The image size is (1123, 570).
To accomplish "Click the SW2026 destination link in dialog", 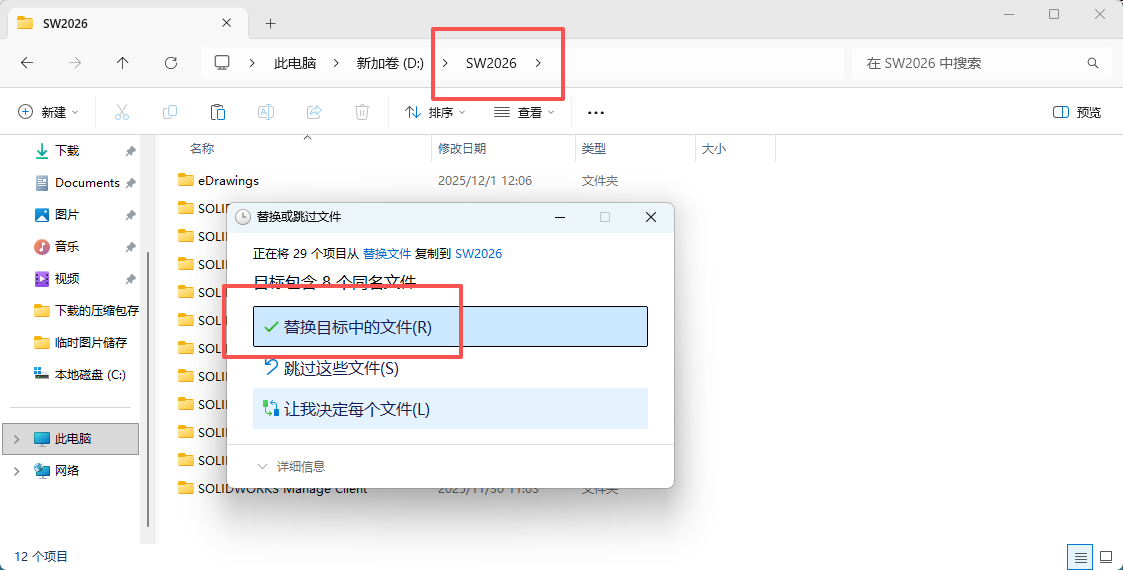I will pyautogui.click(x=478, y=253).
